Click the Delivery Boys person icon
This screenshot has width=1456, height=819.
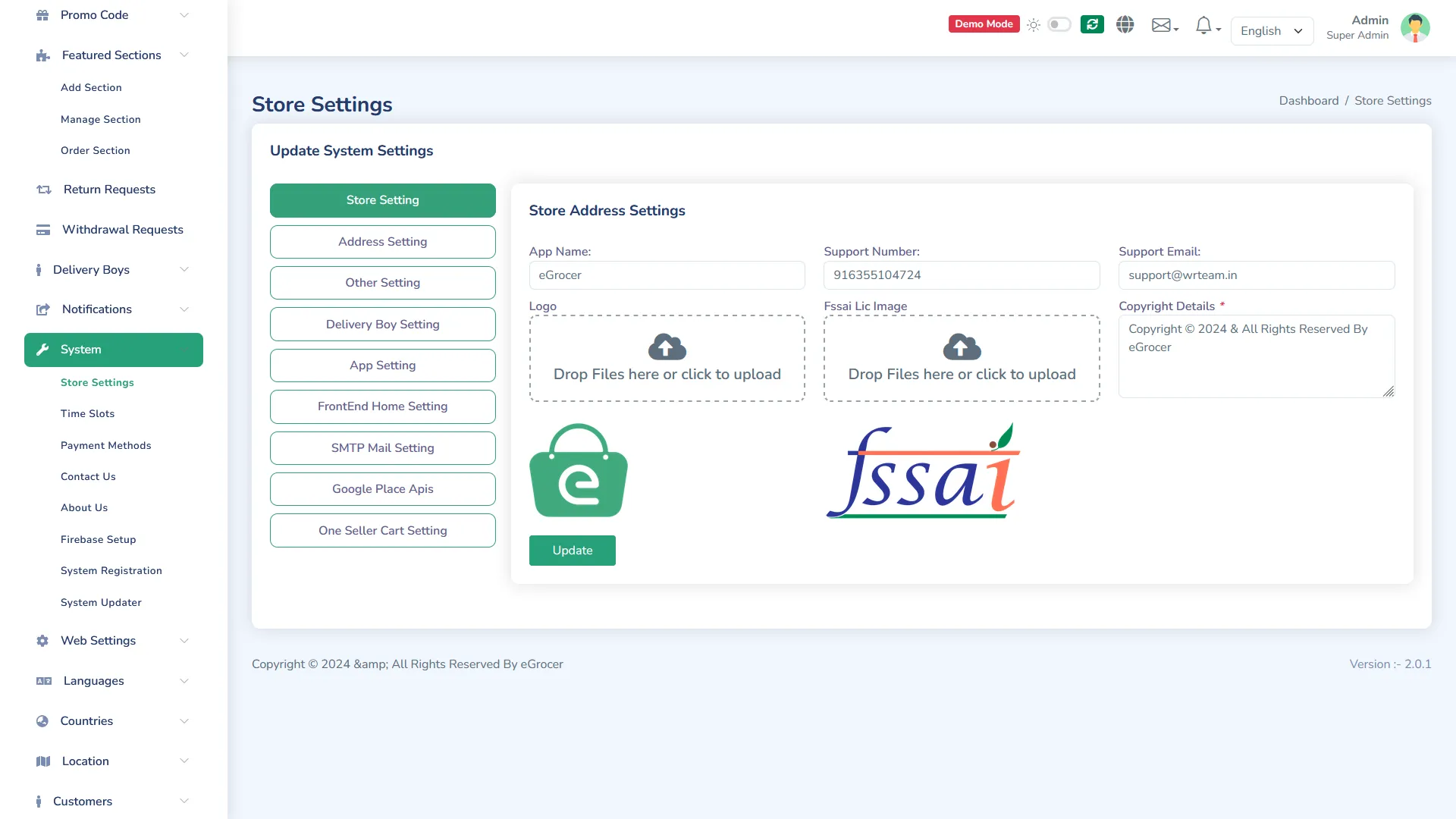click(x=39, y=270)
